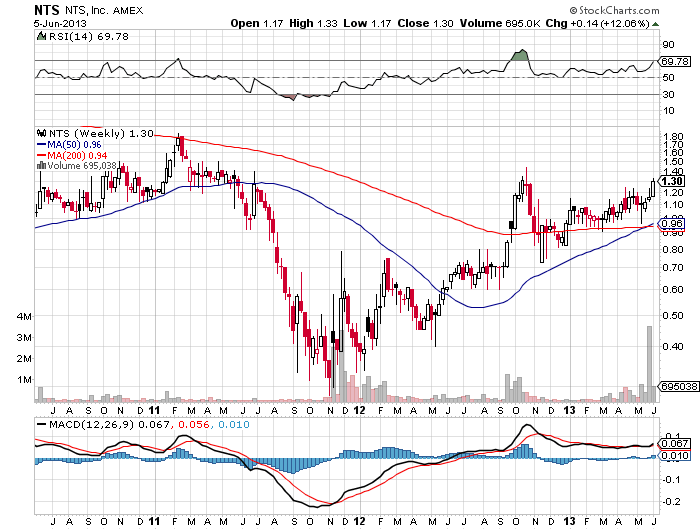The height and width of the screenshot is (530, 700).
Task: Click the 0.067 MACD axis tag
Action: pos(675,443)
